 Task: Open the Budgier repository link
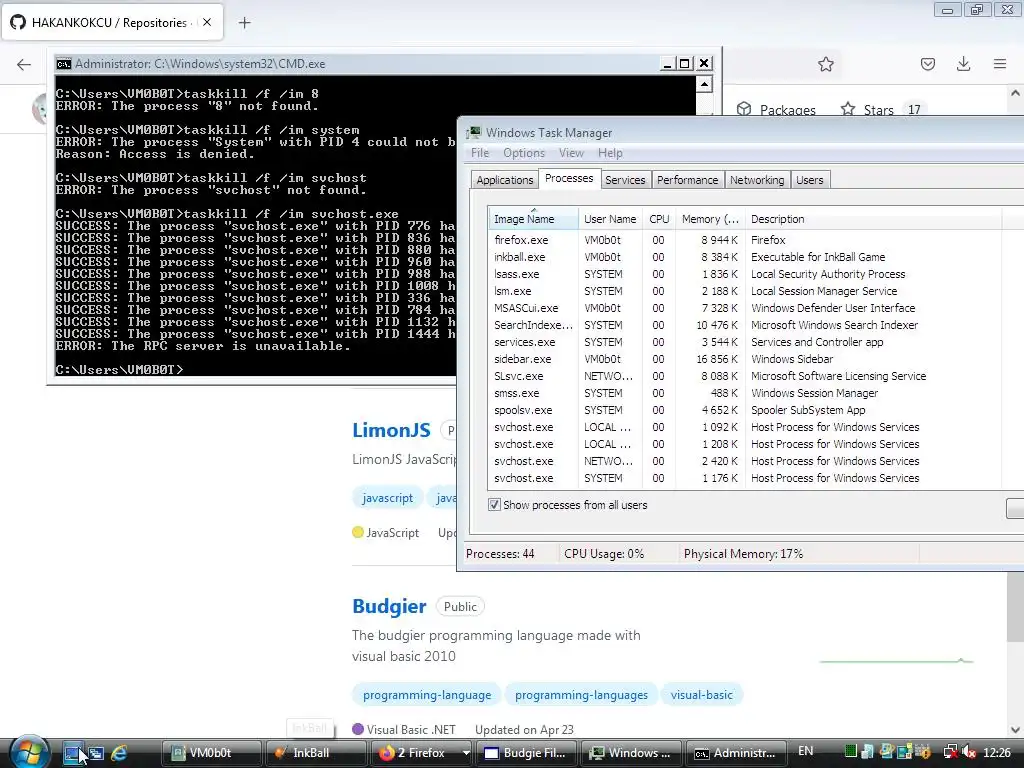point(389,607)
